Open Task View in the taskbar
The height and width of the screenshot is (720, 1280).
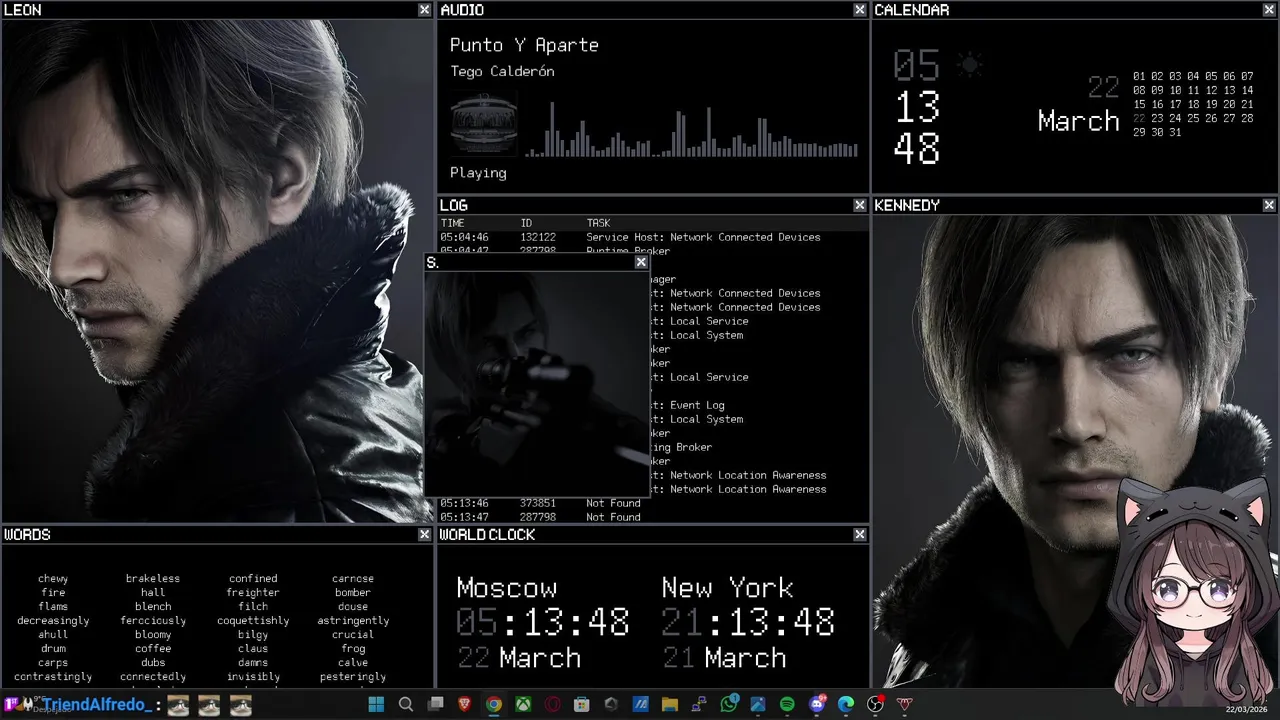click(435, 704)
